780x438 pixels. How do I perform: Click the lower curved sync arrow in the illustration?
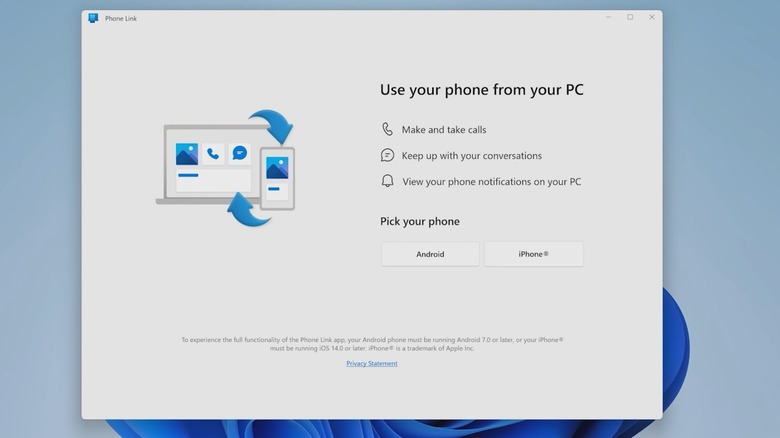click(248, 209)
